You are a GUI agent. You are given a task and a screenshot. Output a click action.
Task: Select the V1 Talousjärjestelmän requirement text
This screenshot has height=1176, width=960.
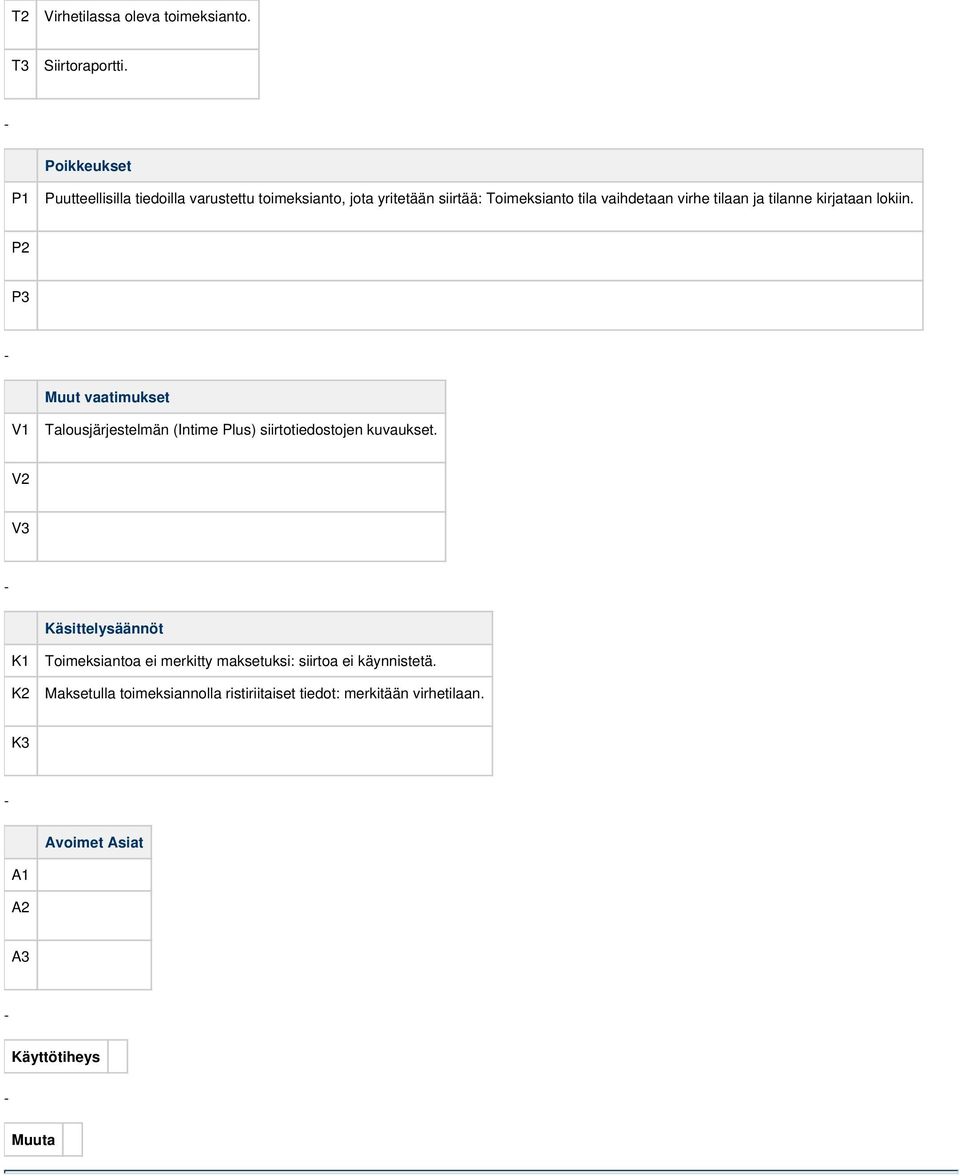pos(241,430)
